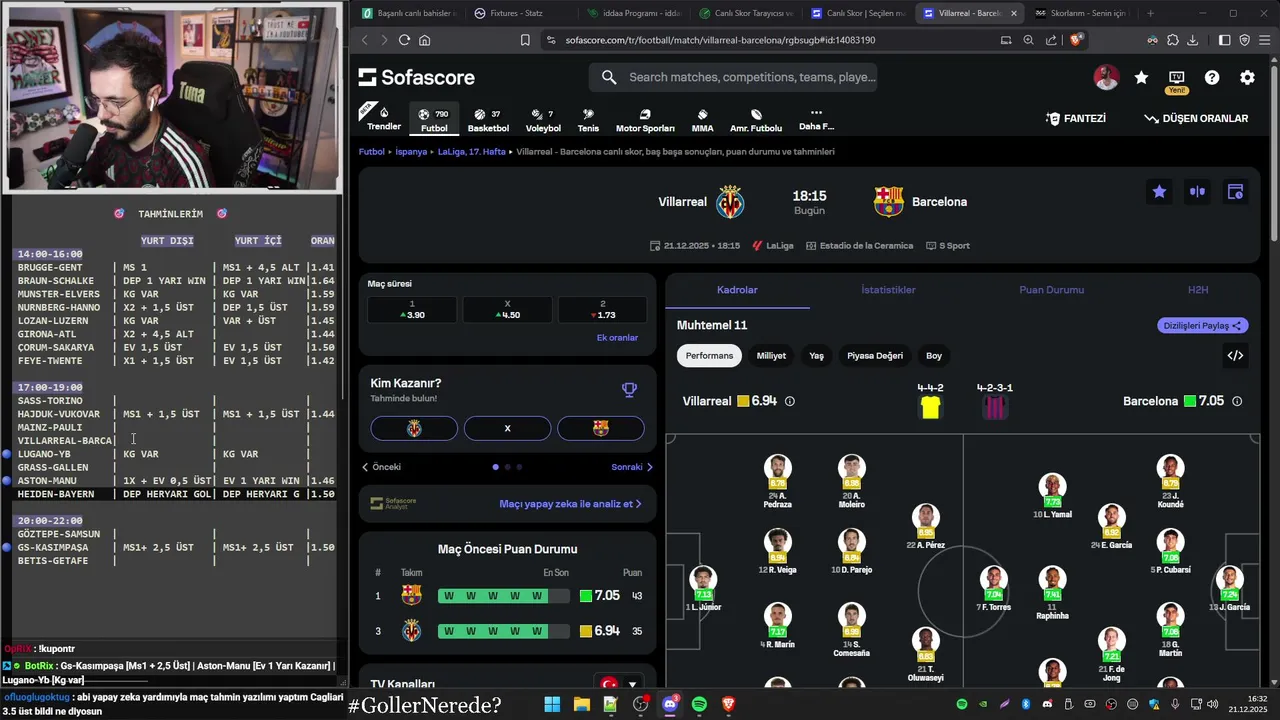
Task: Open Brave shields icon in address bar
Action: (x=1076, y=40)
